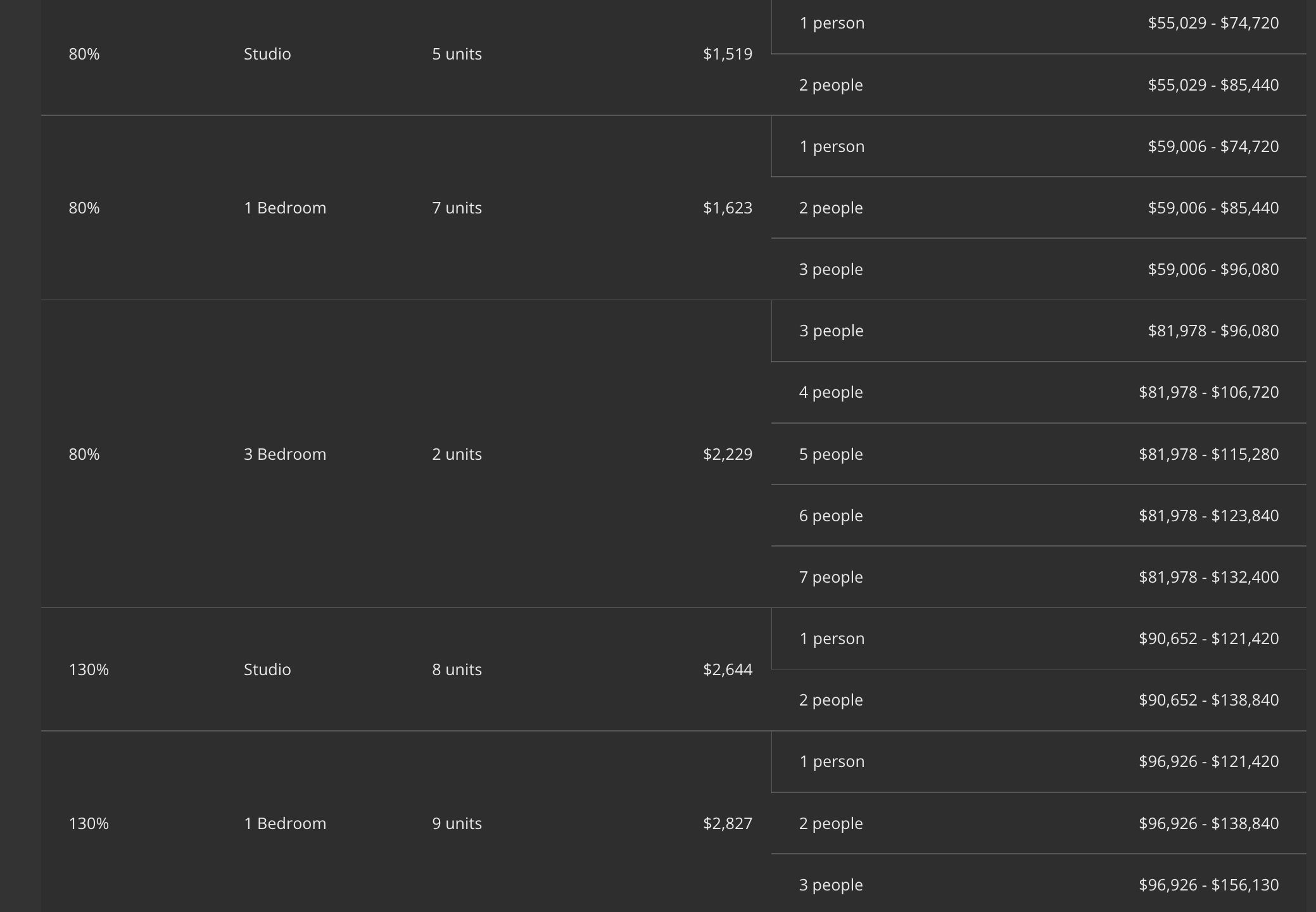Click the '7 units' cell

click(457, 208)
